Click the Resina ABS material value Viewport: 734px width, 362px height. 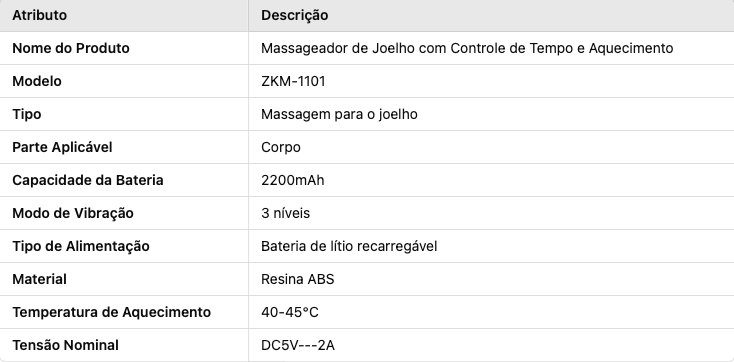(x=298, y=279)
